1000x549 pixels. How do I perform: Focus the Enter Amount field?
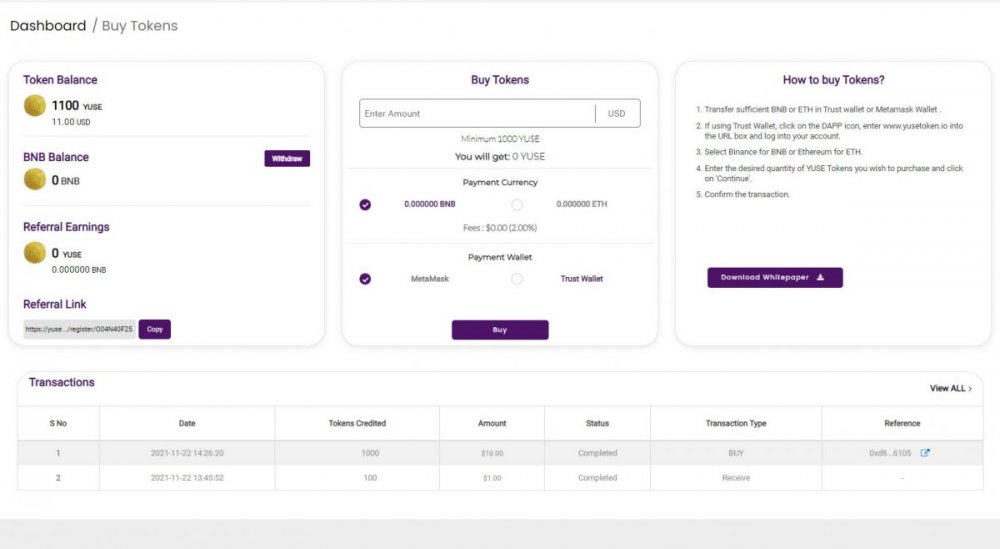(476, 114)
